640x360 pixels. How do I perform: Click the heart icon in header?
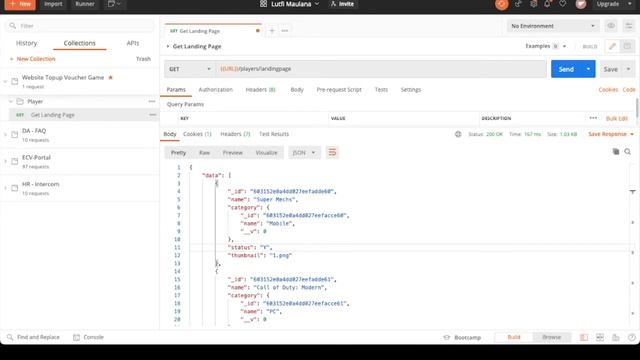562,4
